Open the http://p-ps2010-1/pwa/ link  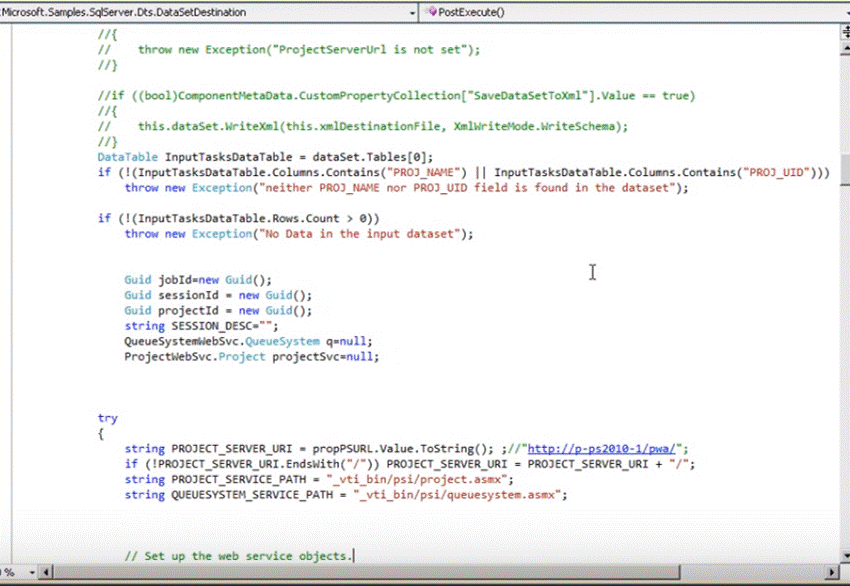point(601,449)
